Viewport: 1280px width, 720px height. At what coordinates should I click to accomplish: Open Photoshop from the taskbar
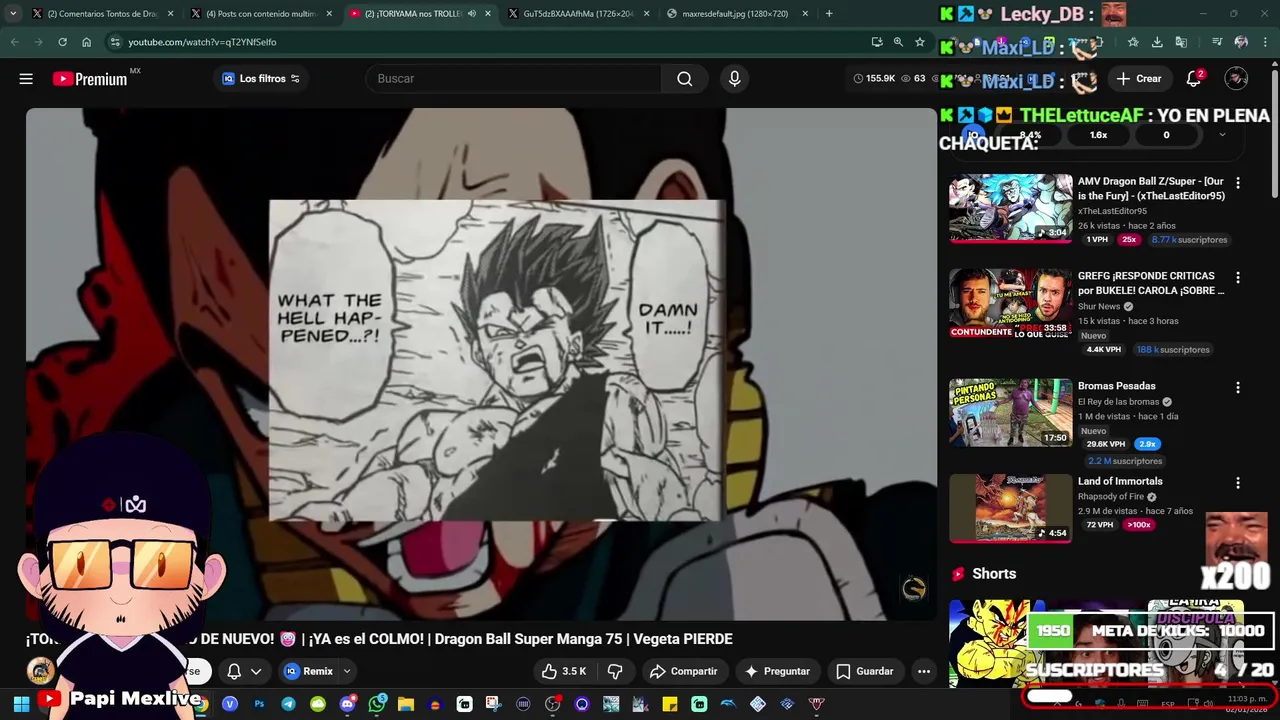259,704
